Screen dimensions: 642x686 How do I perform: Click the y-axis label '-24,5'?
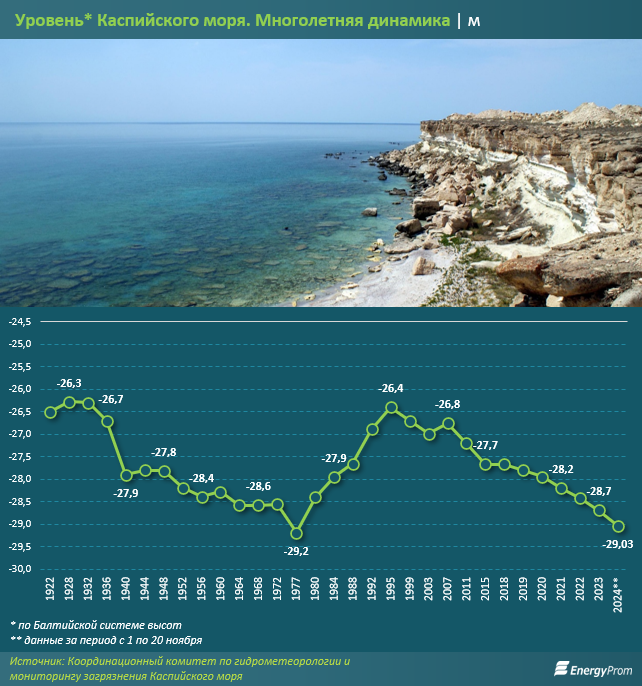[x=20, y=322]
